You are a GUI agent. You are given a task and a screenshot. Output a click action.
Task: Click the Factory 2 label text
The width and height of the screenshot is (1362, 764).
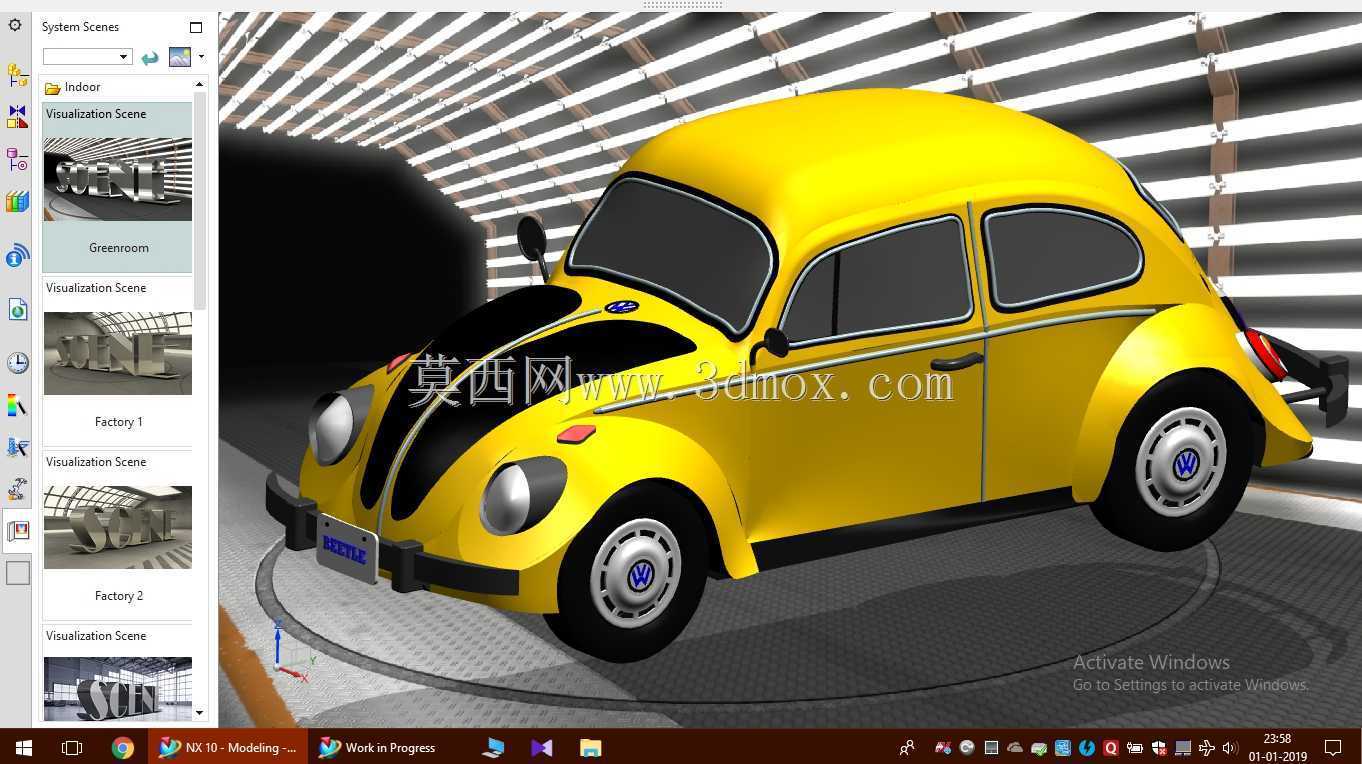119,596
